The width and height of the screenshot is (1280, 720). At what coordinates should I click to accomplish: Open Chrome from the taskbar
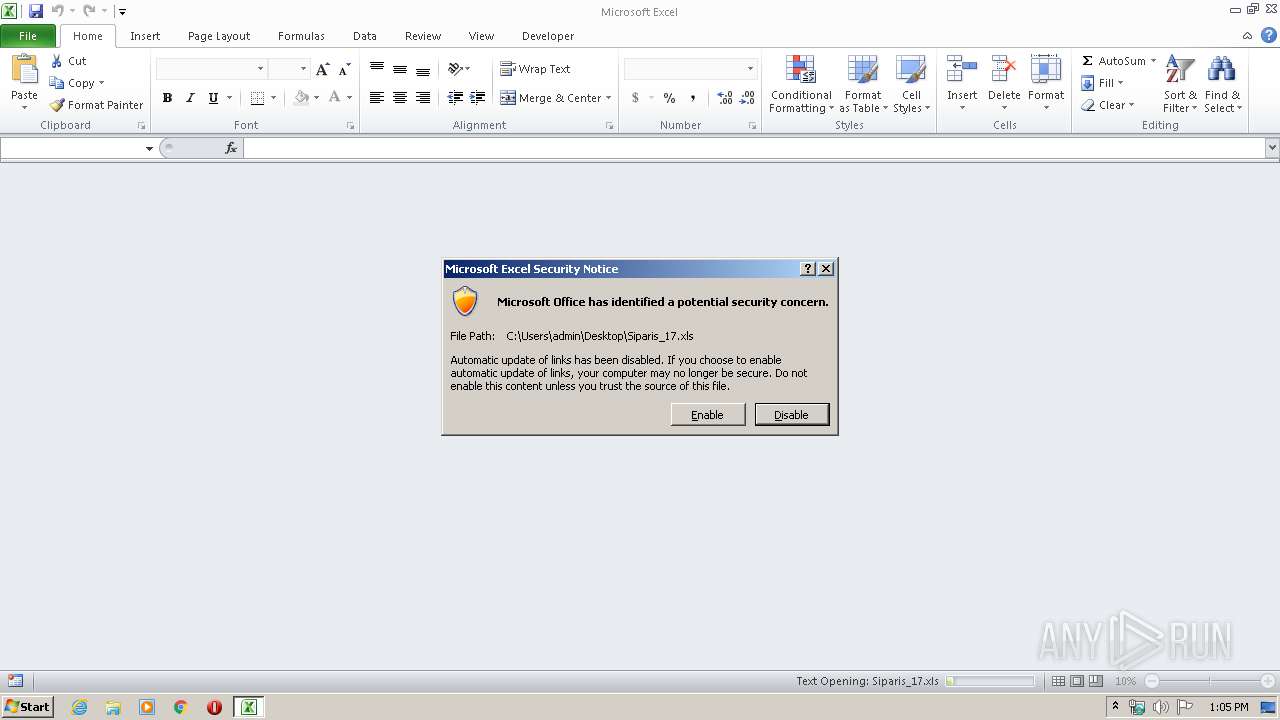(181, 707)
